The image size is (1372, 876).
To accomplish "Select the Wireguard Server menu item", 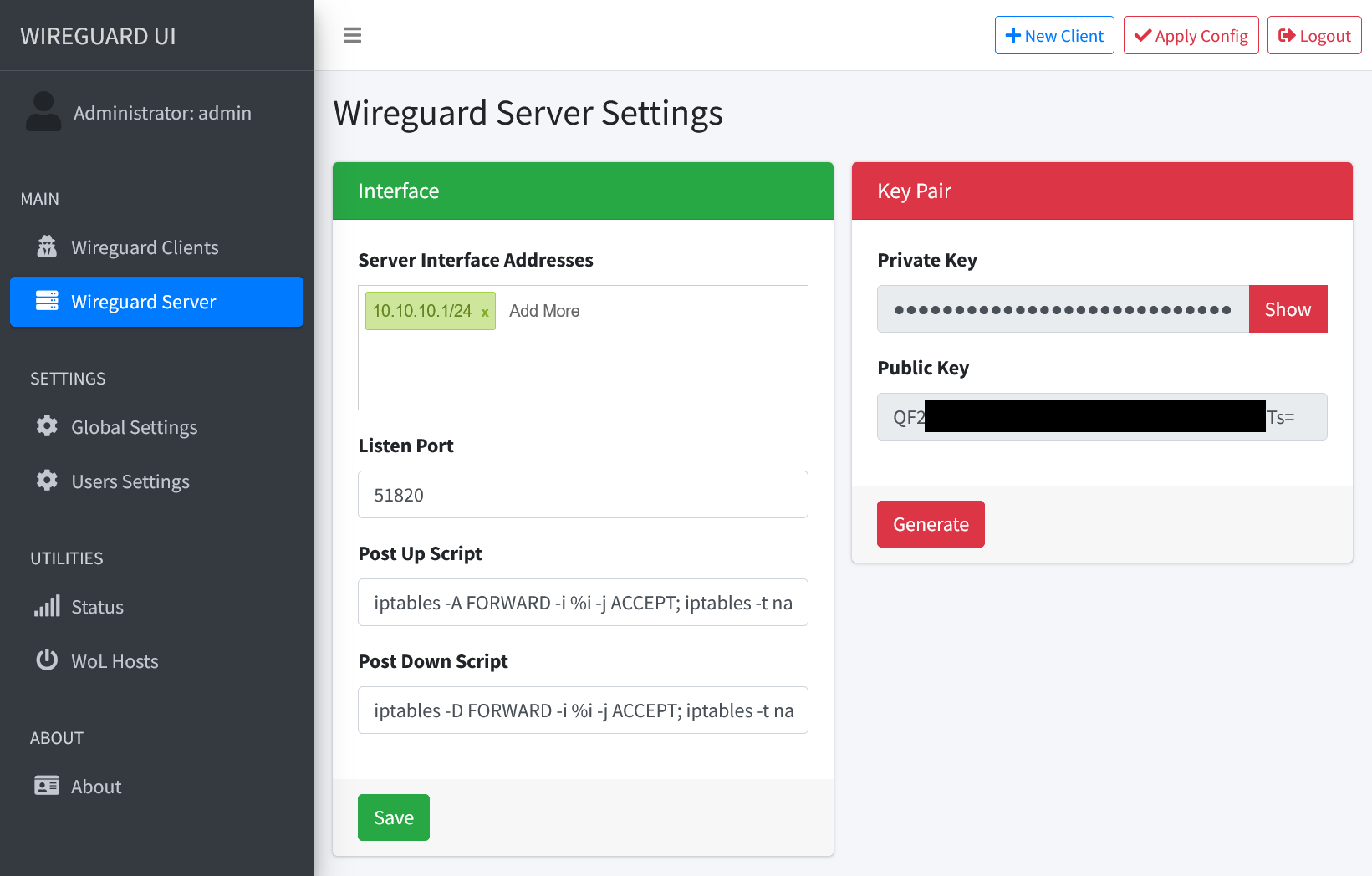I will point(156,302).
